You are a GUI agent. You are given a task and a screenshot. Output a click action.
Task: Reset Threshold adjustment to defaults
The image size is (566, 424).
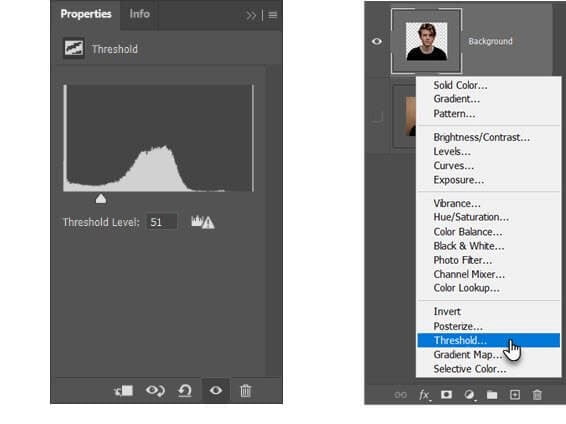185,390
